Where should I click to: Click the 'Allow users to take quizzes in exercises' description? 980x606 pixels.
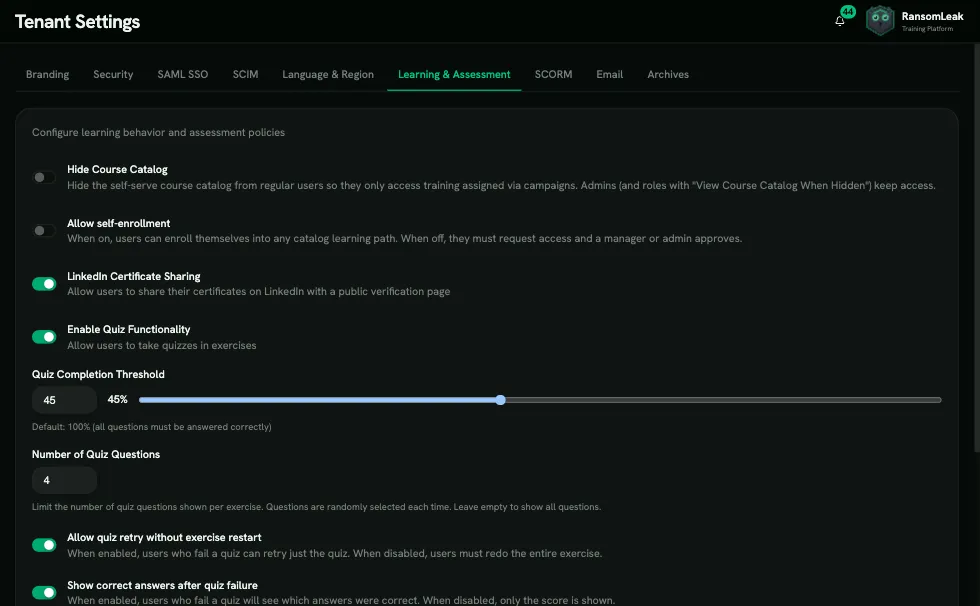pyautogui.click(x=162, y=345)
